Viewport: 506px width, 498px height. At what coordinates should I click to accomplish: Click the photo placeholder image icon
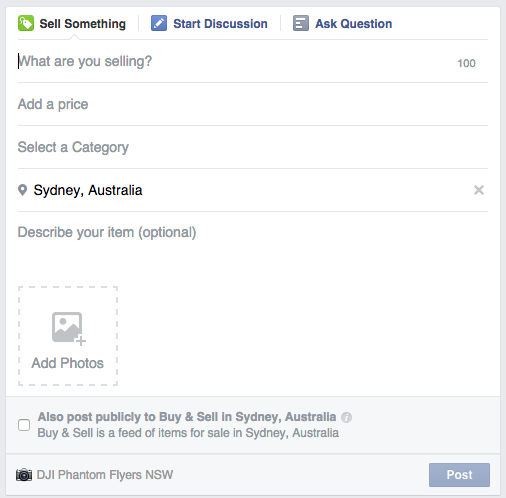[68, 328]
